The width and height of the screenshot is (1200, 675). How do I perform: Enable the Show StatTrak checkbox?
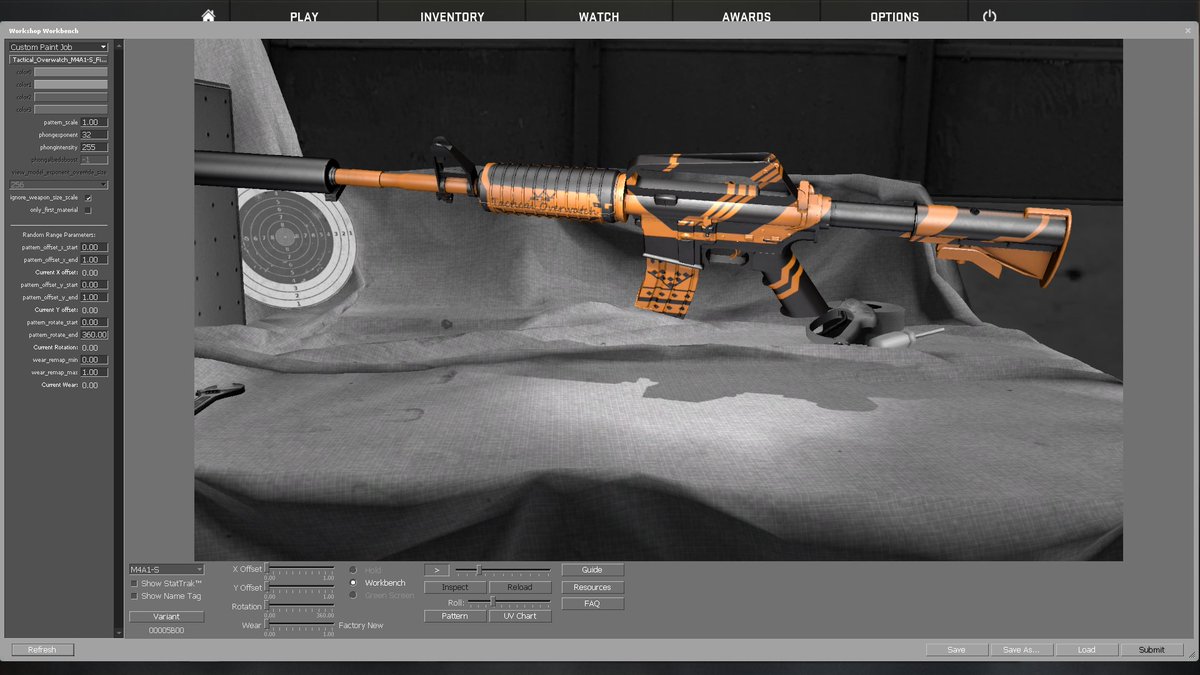pyautogui.click(x=135, y=583)
